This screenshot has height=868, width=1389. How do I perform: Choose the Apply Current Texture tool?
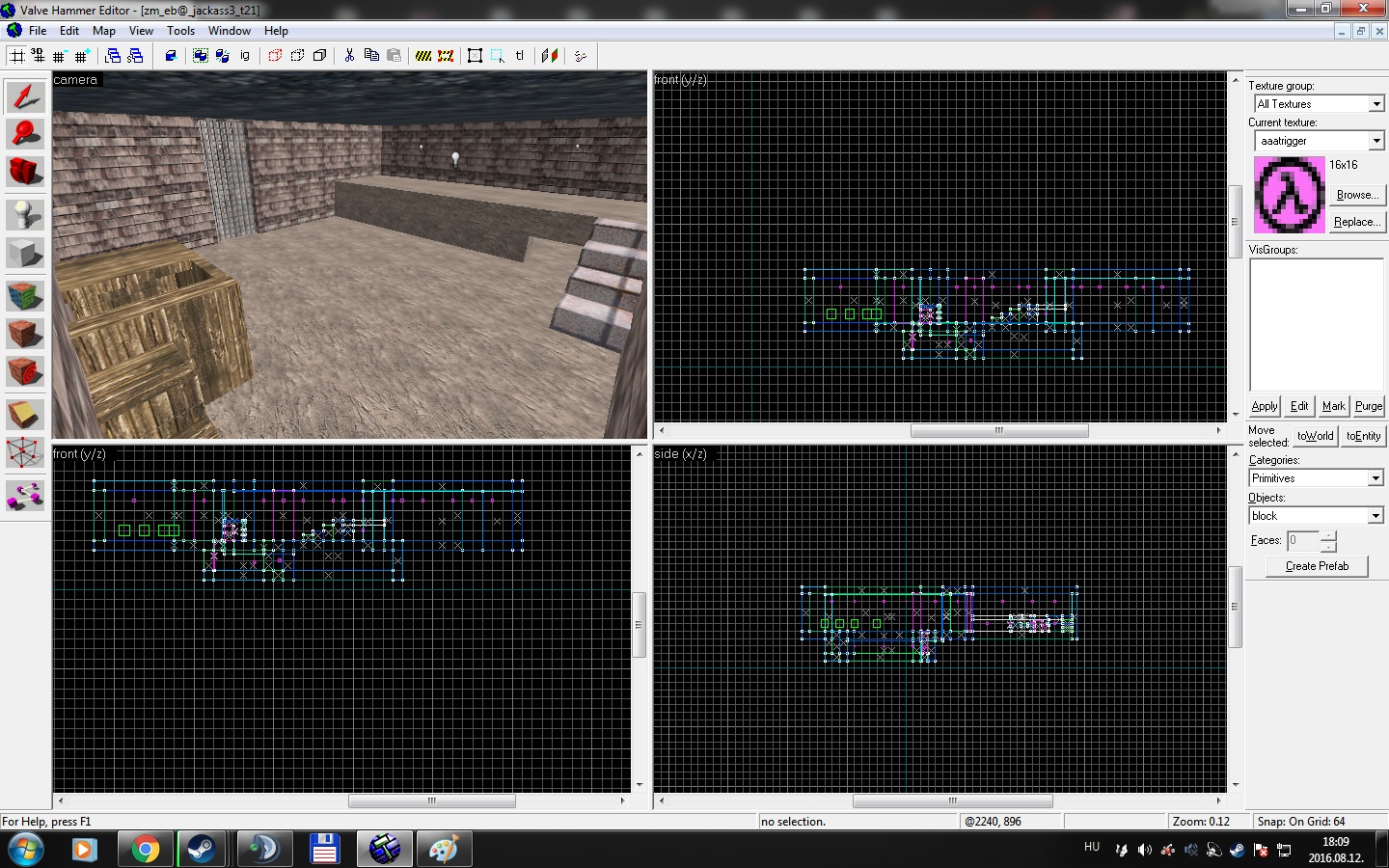coord(25,333)
